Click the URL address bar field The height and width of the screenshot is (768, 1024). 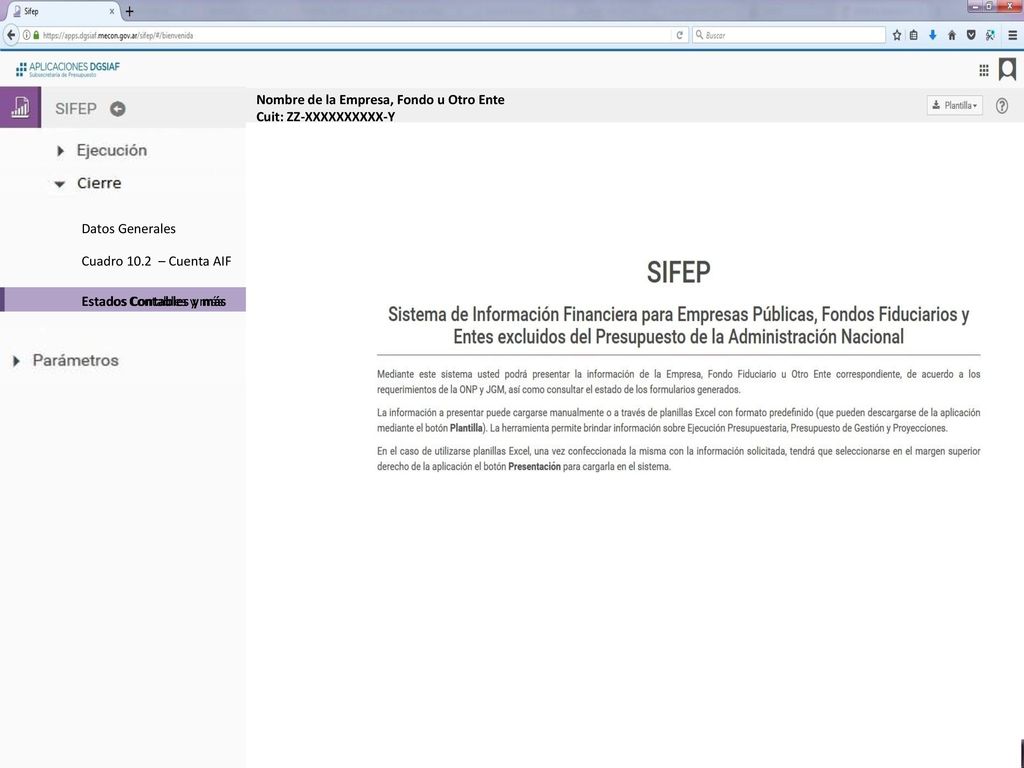click(x=353, y=35)
